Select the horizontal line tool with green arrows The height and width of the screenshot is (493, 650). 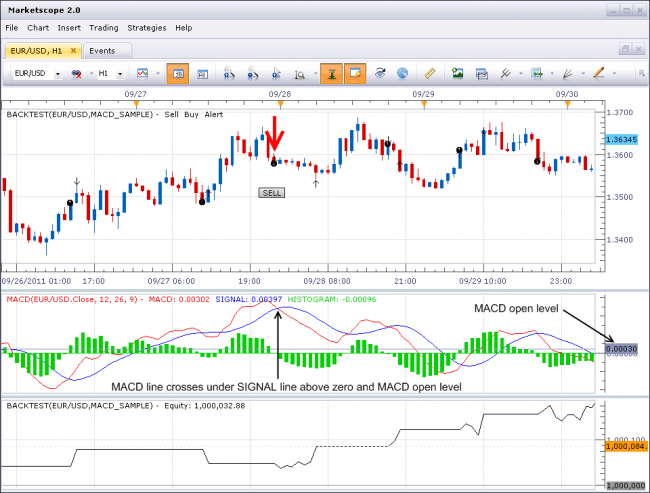(537, 74)
